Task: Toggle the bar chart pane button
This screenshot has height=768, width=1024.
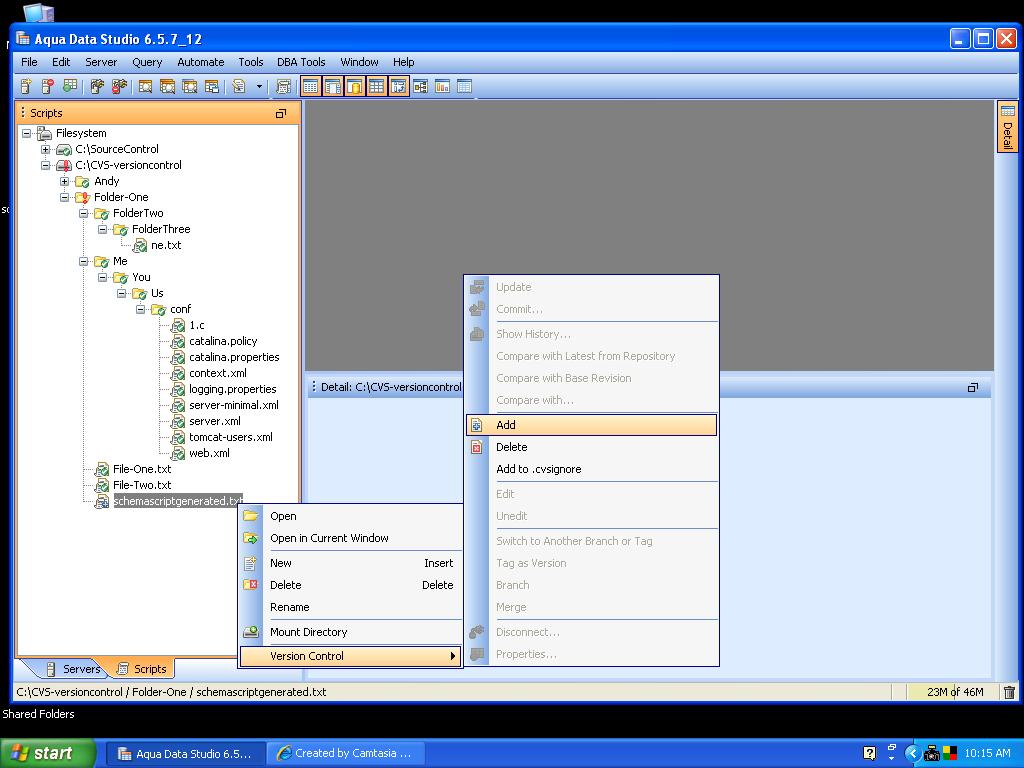Action: [442, 86]
